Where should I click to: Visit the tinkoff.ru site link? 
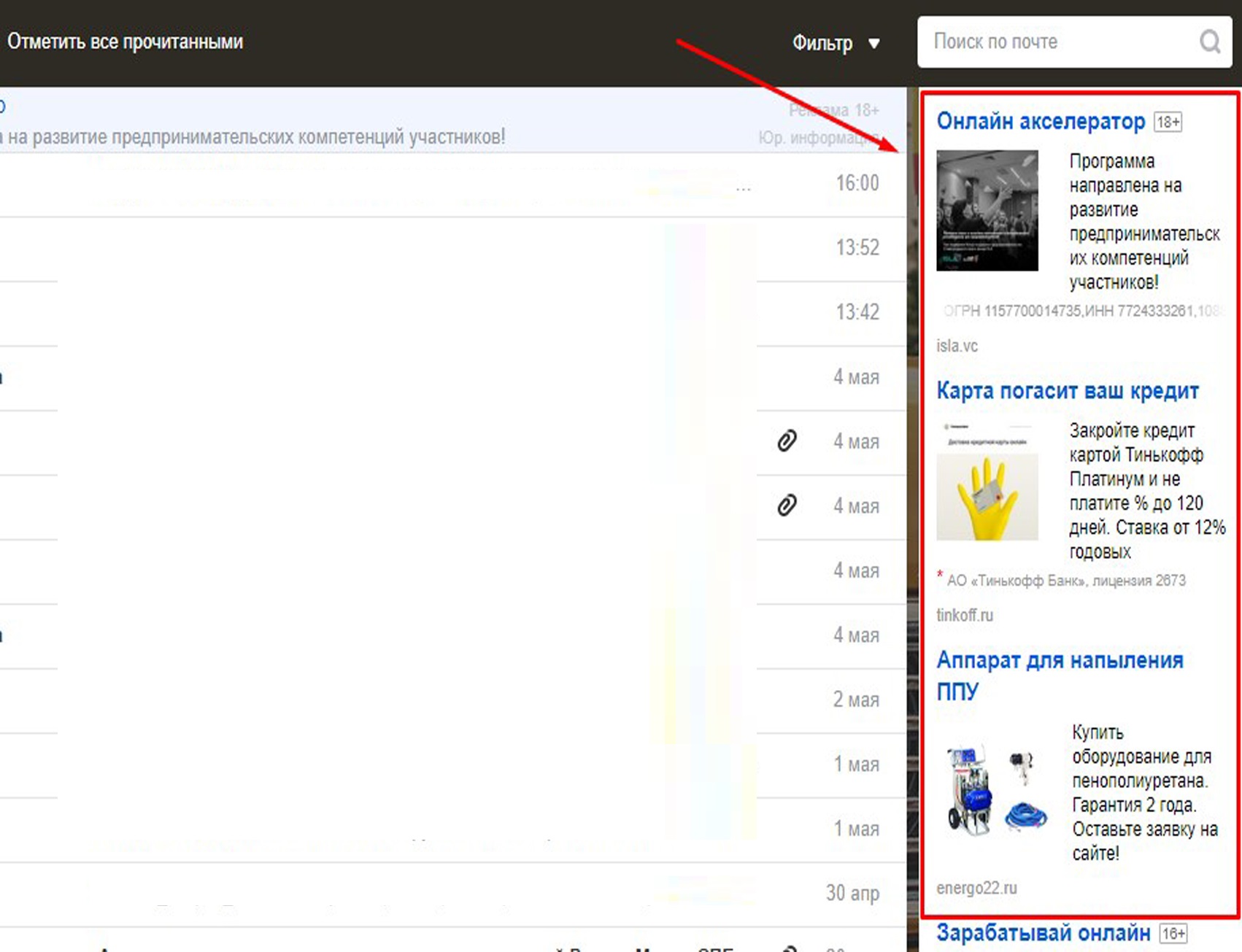click(964, 615)
